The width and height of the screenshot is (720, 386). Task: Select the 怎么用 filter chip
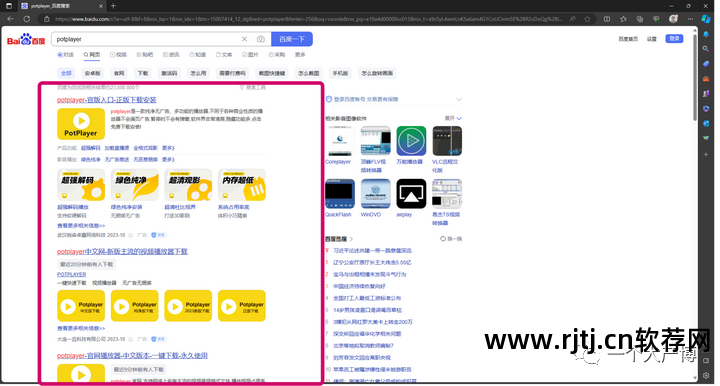(x=198, y=73)
